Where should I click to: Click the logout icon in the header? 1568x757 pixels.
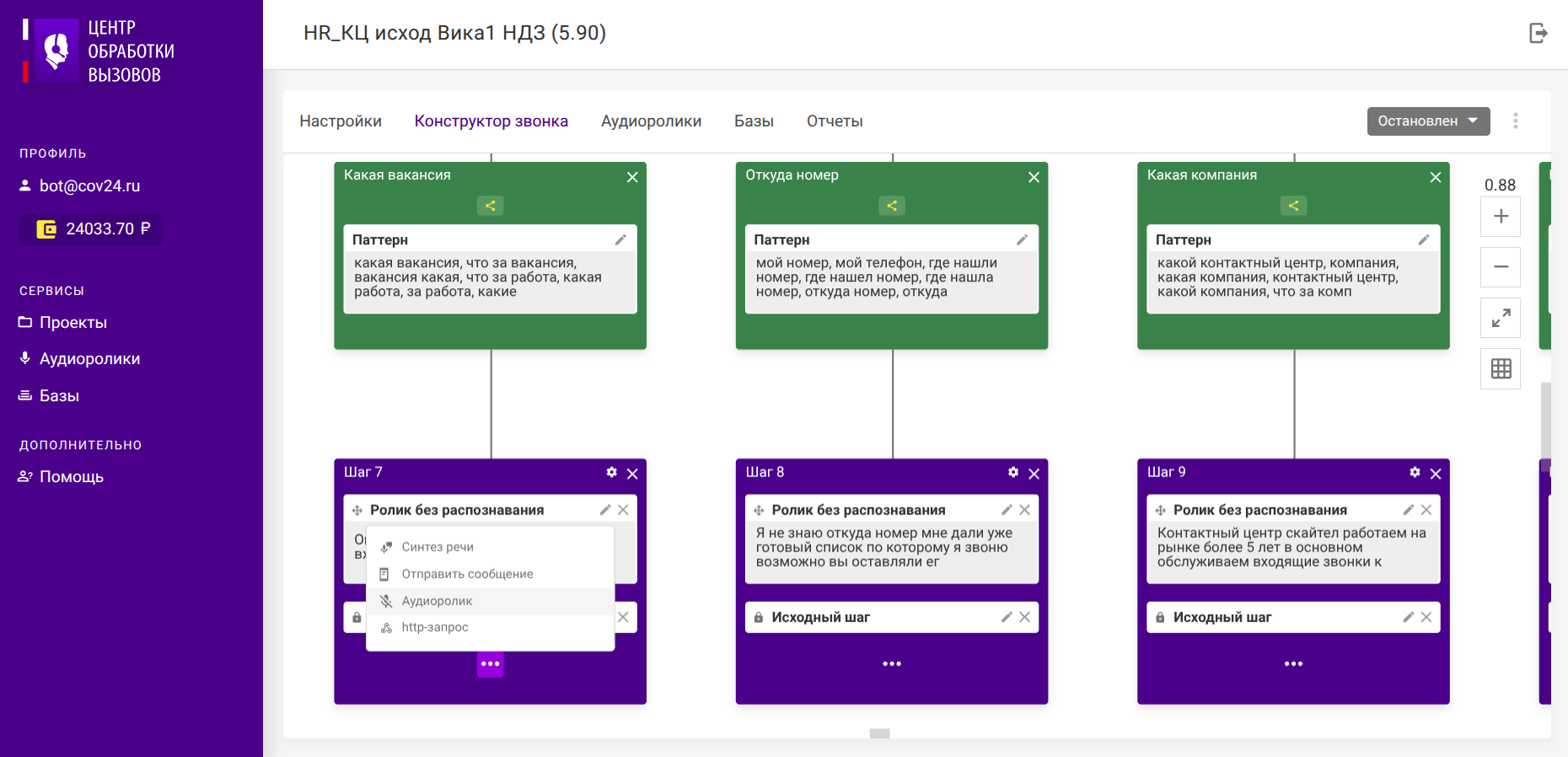click(x=1538, y=33)
